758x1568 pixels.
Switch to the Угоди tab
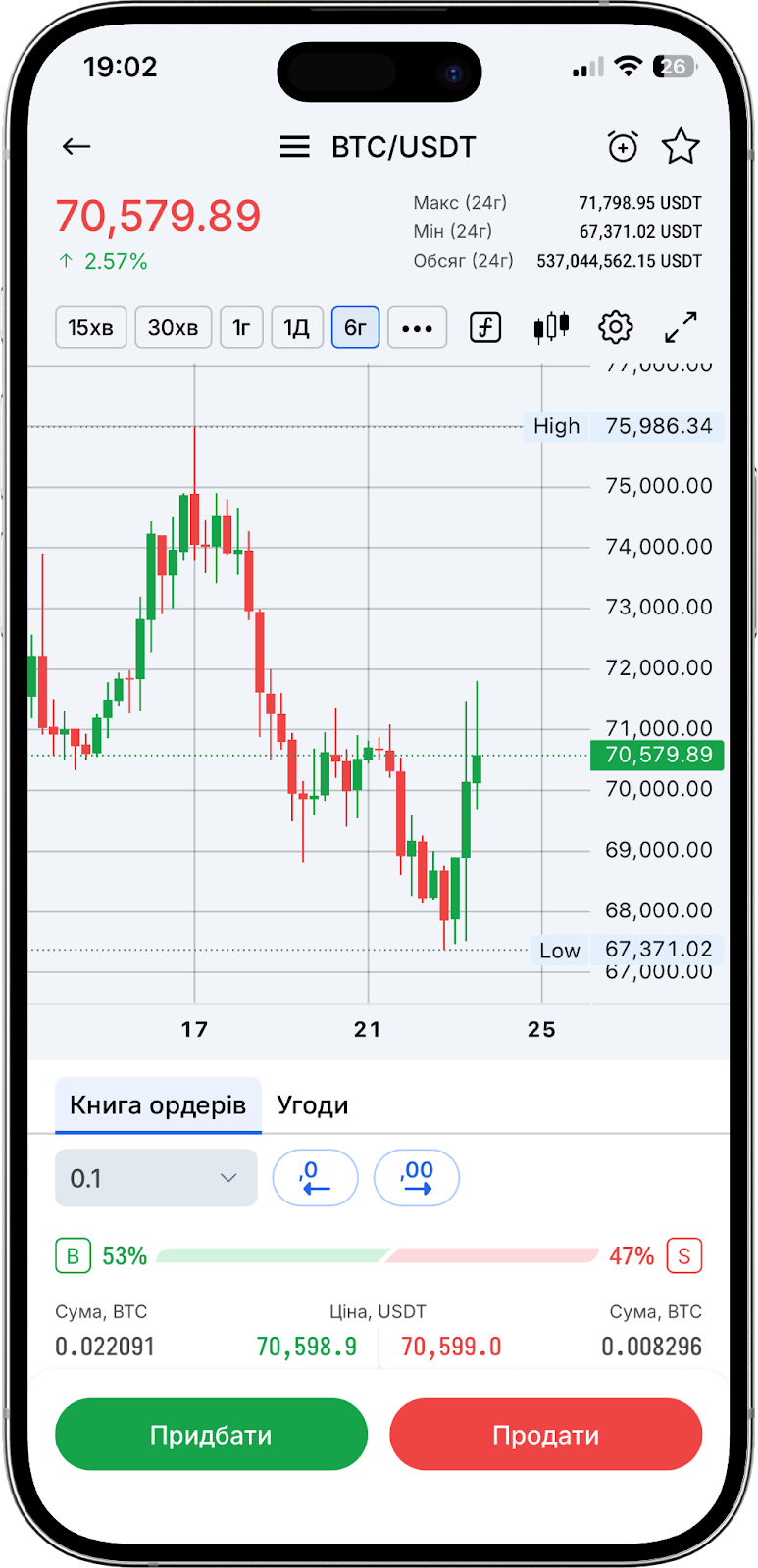point(312,1105)
